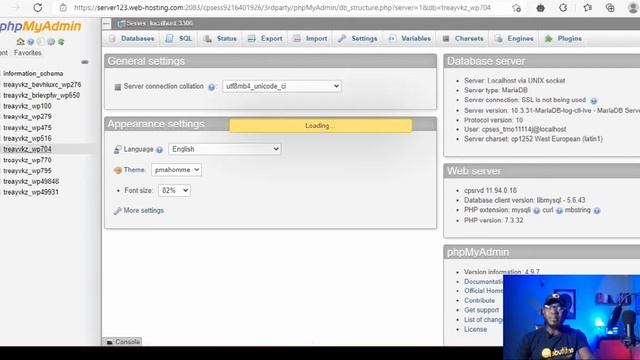Select treayvkz_wp279 database

point(27,117)
